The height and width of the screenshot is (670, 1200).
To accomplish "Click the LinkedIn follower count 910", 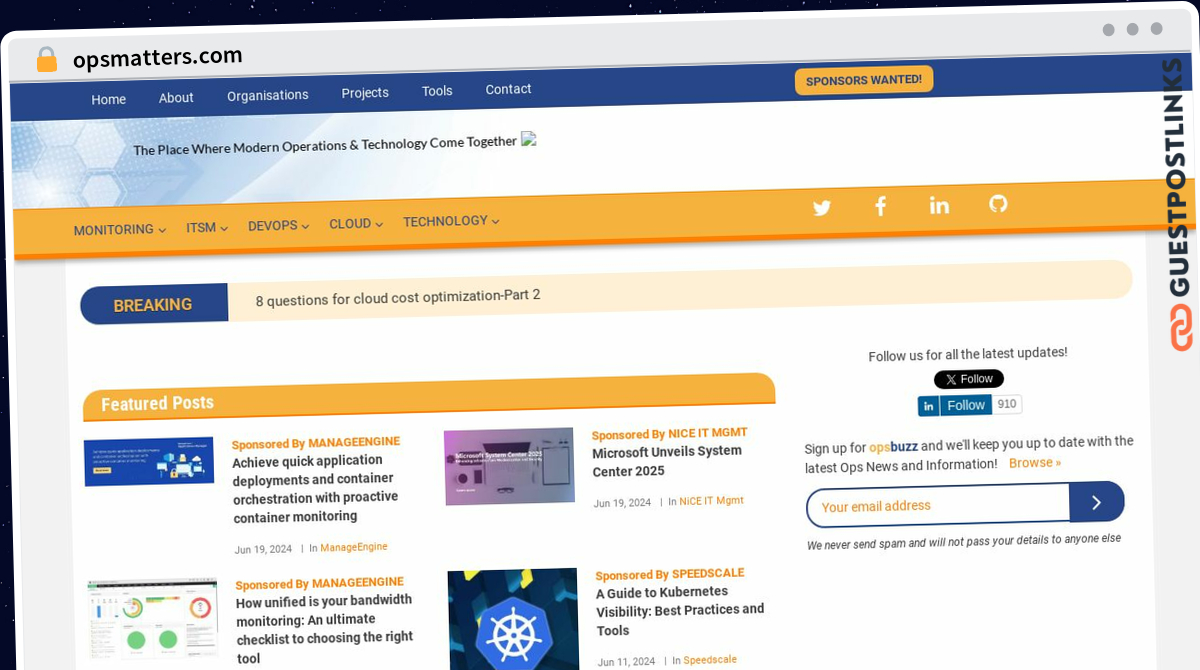I will coord(1007,404).
